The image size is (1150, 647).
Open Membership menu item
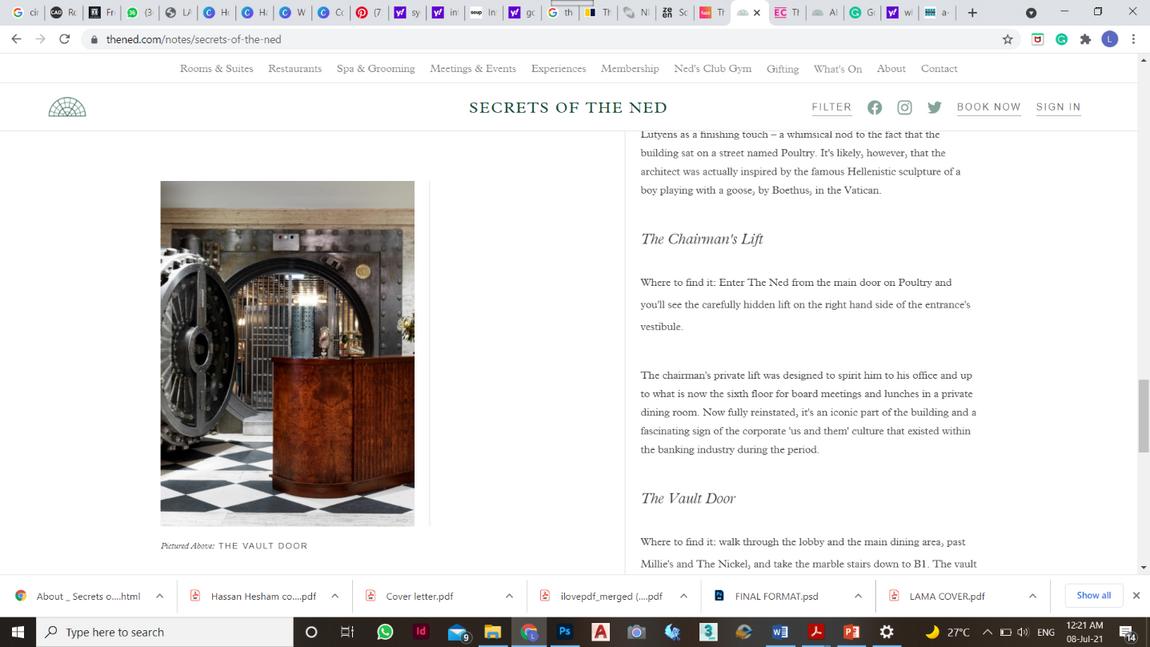point(630,68)
